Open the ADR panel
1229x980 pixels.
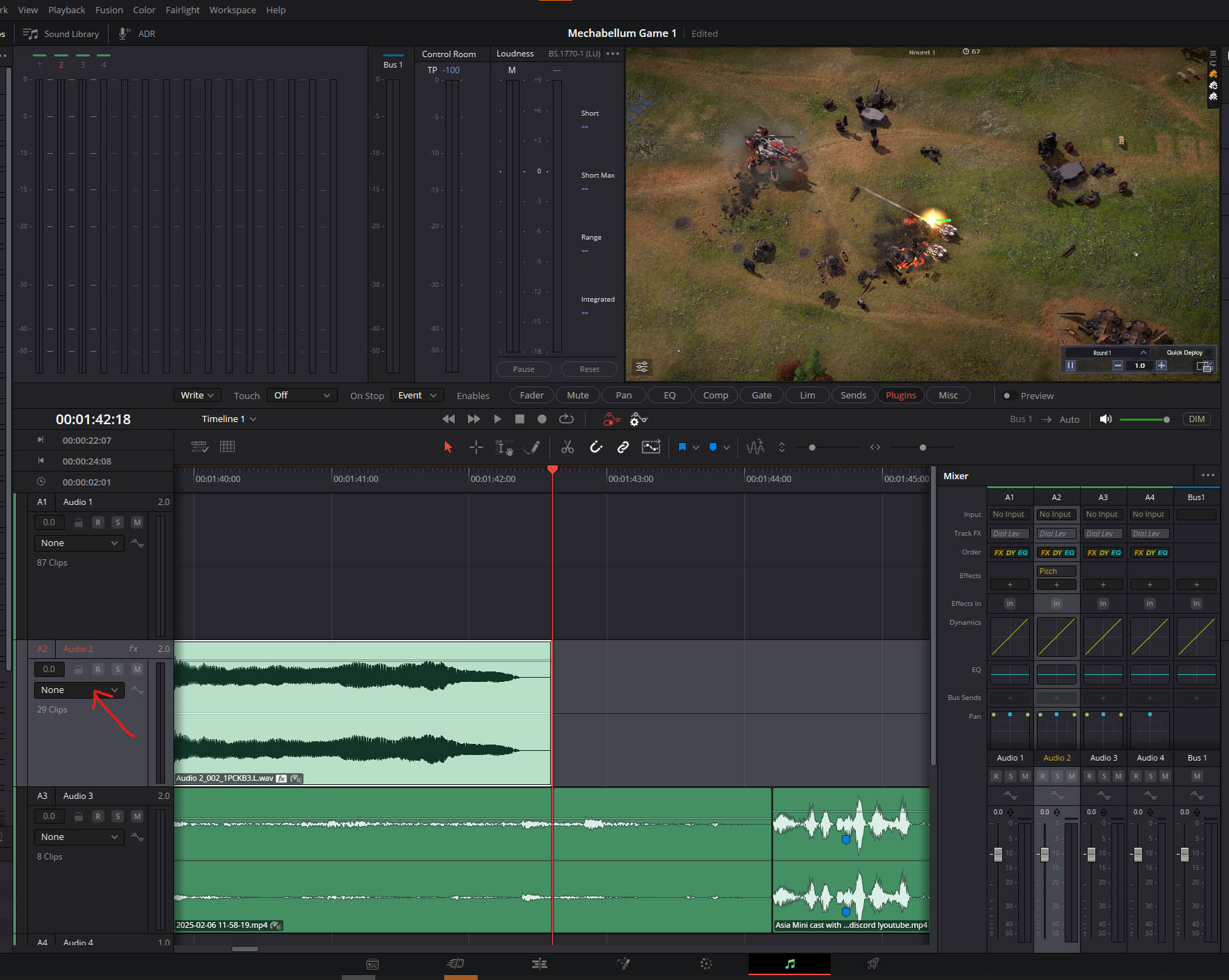(137, 33)
